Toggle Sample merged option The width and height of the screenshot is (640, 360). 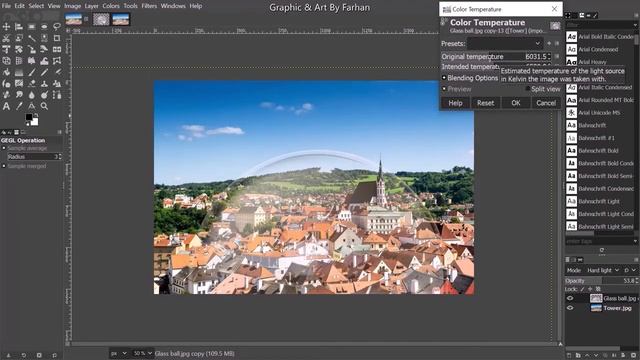[4, 166]
